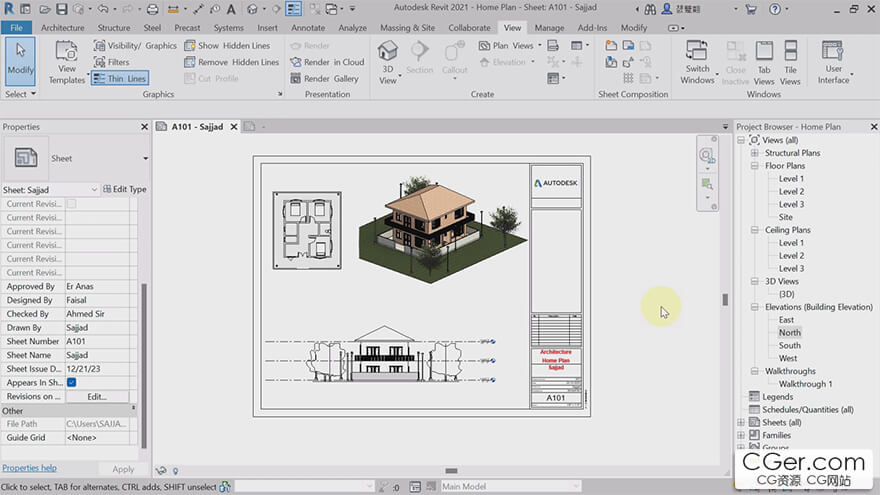
Task: Open the Sheet type selector dropdown
Action: coord(145,159)
